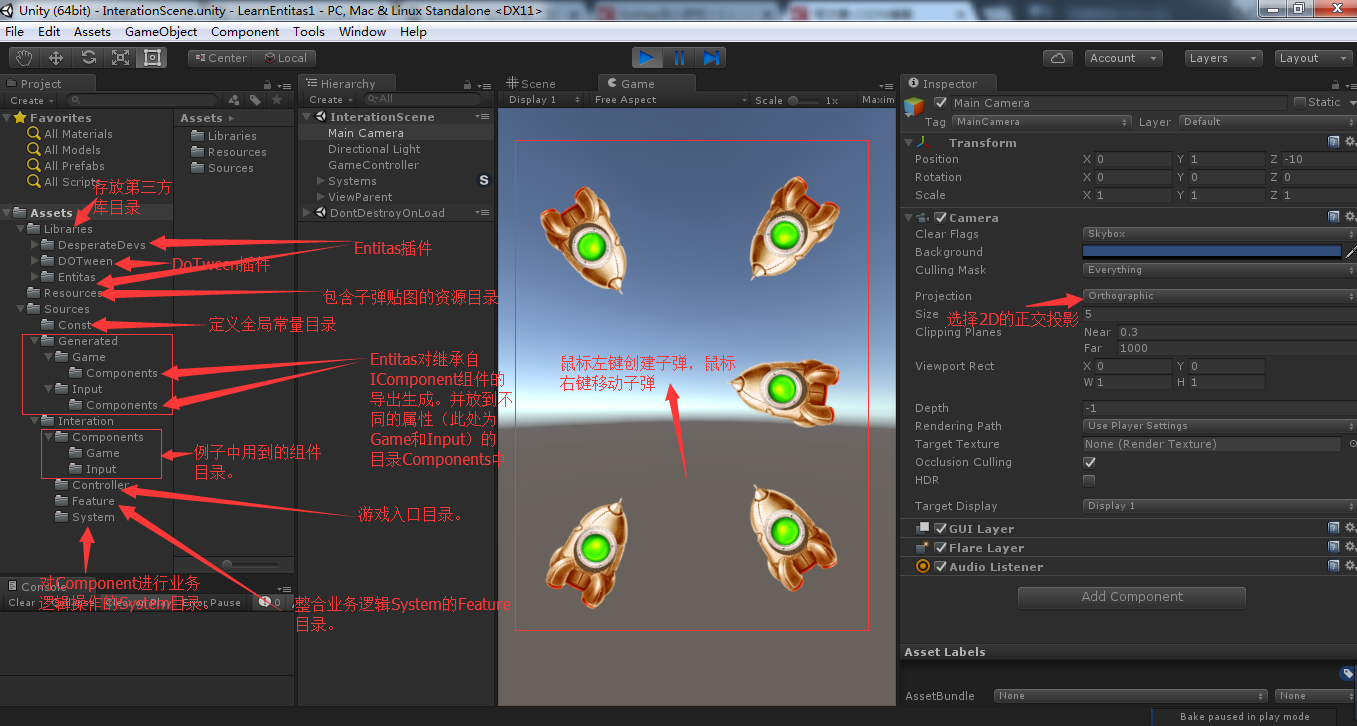1357x726 pixels.
Task: Select GameController in Hierarchy
Action: tap(373, 165)
